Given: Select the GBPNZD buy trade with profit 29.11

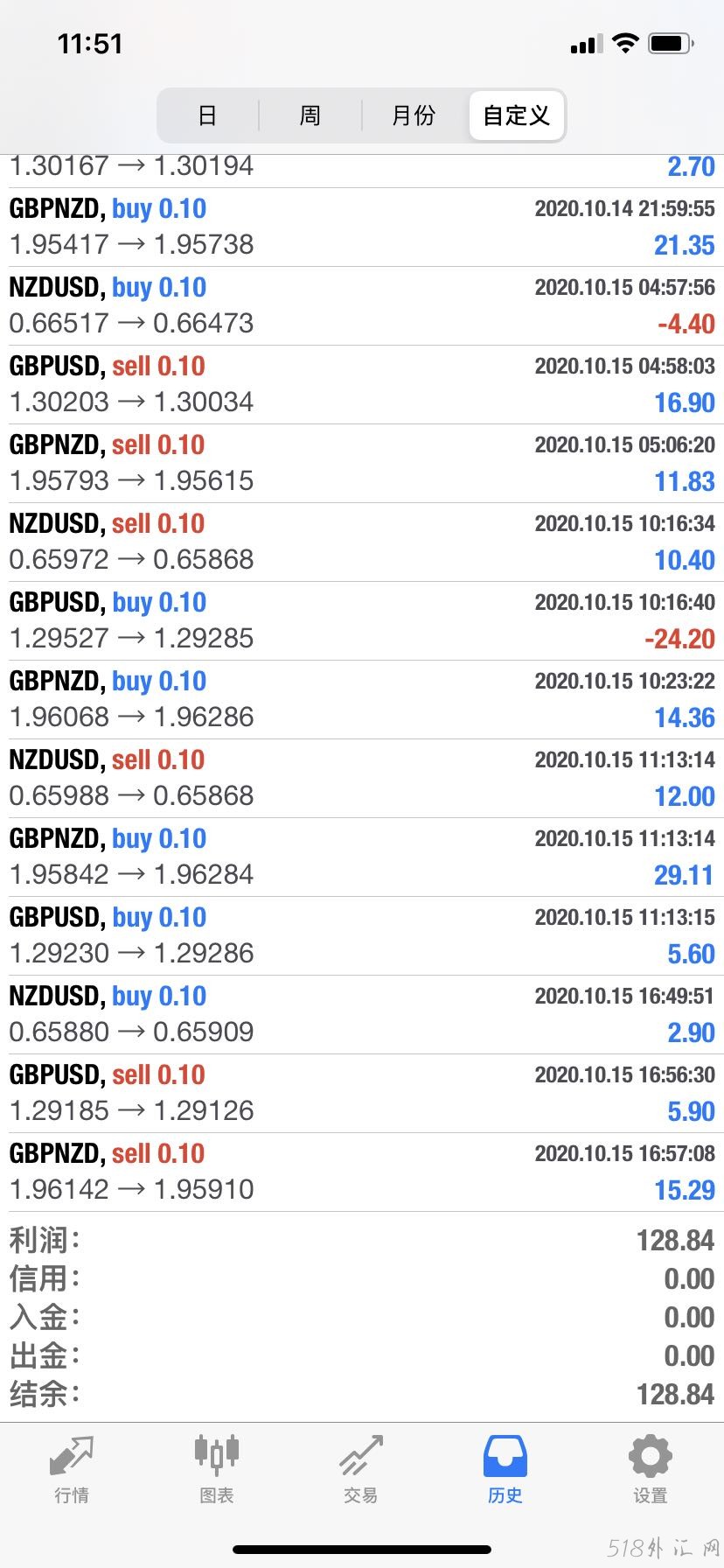Looking at the screenshot, I should pos(362,857).
